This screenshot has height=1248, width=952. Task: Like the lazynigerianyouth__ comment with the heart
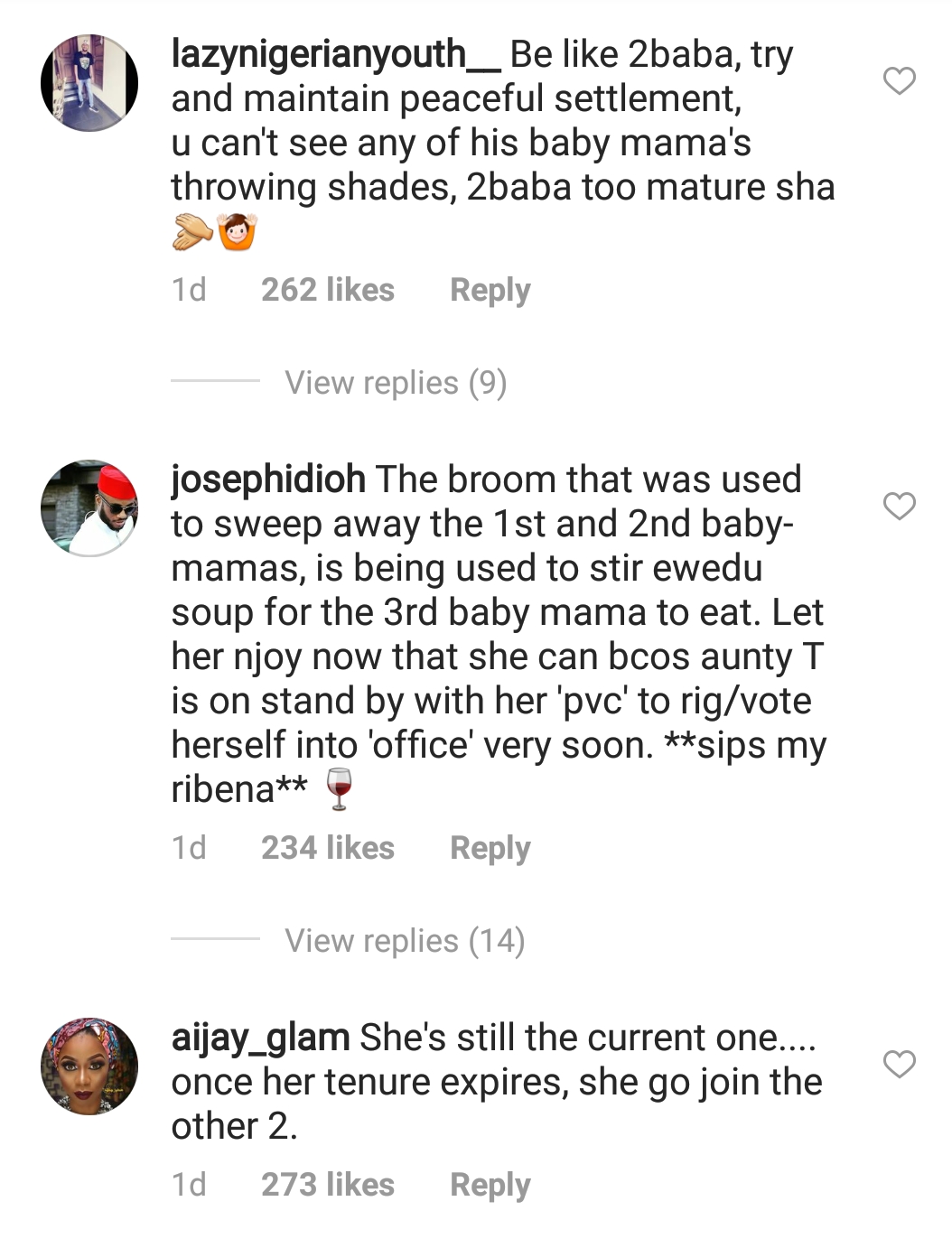(899, 81)
